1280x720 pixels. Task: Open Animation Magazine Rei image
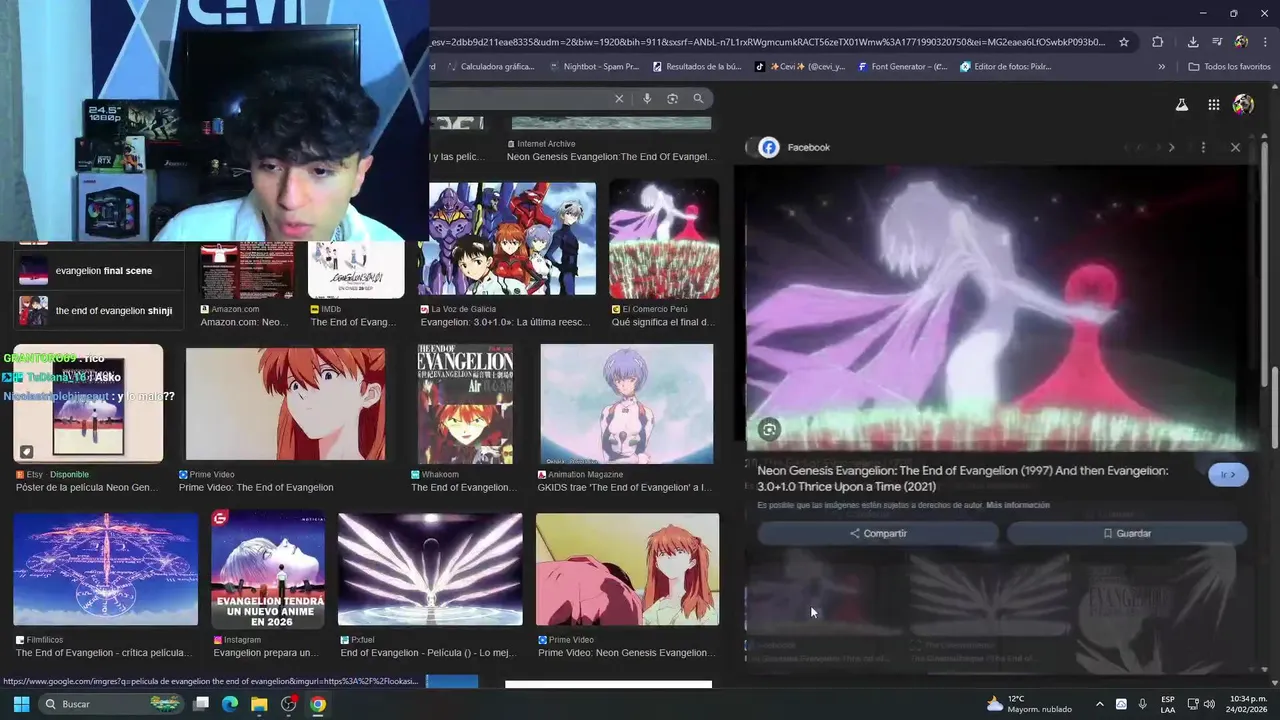tap(627, 404)
